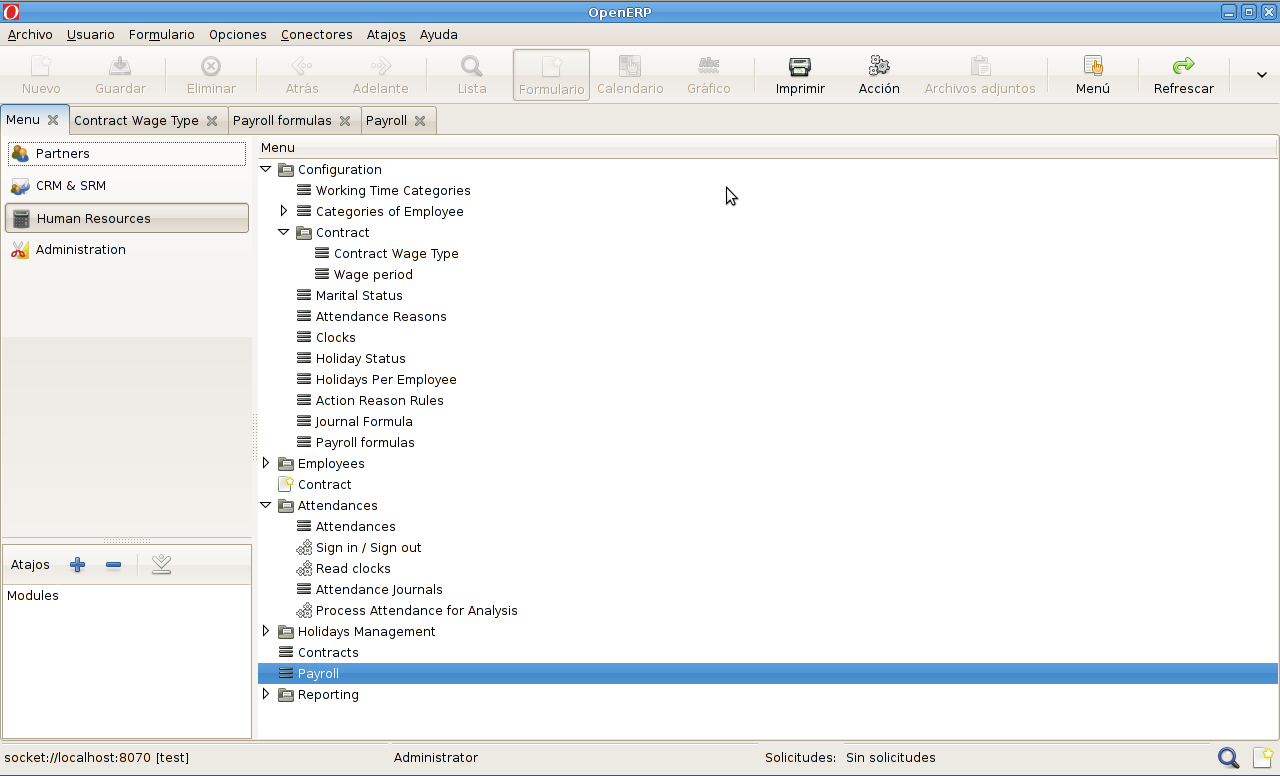Click Modules shortcut in Atajos list
This screenshot has height=776, width=1280.
pyautogui.click(x=33, y=596)
